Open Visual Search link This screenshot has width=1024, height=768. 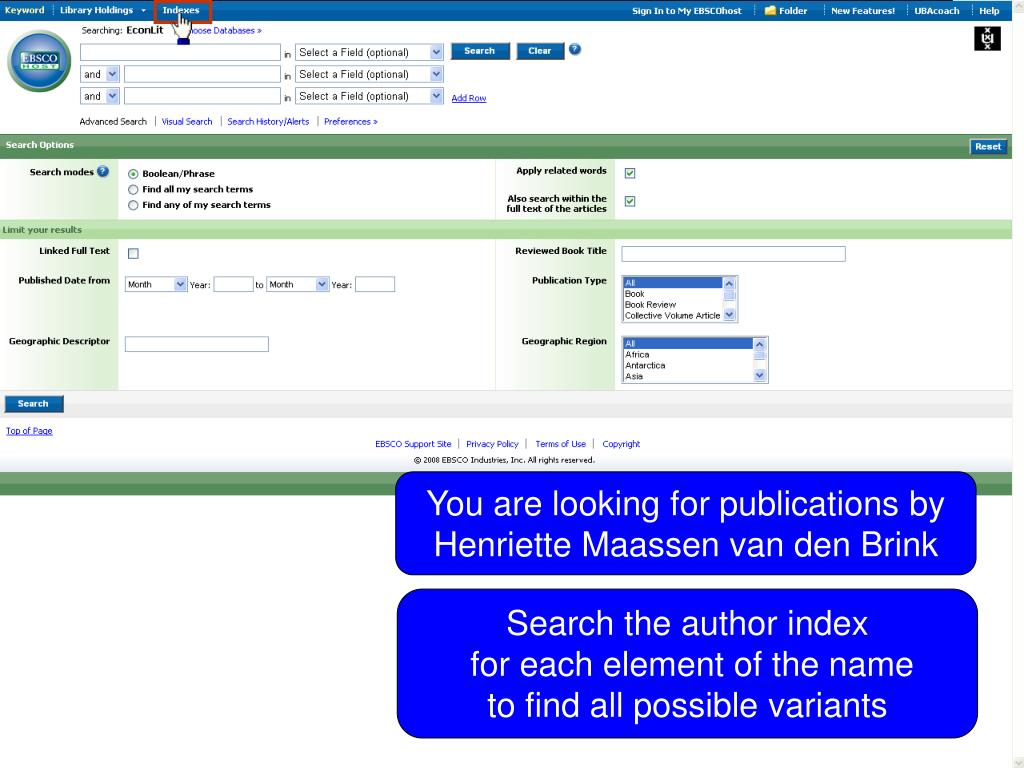pyautogui.click(x=187, y=121)
